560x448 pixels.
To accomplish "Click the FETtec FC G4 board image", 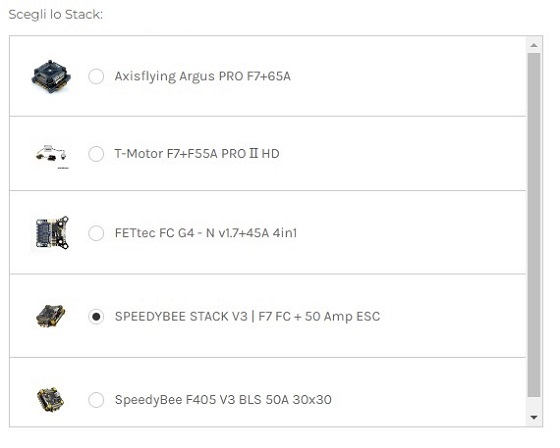I will 52,233.
